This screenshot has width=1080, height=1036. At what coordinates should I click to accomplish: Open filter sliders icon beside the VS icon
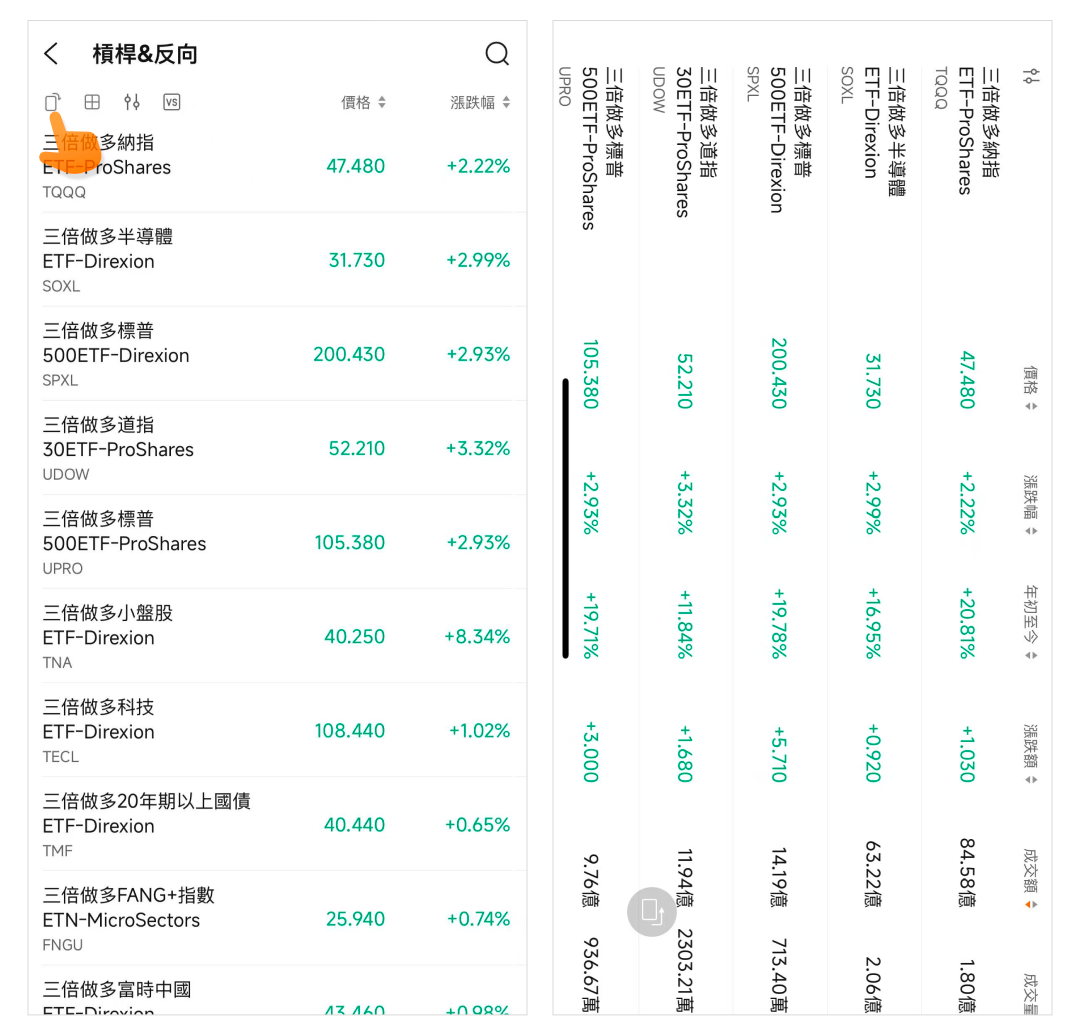[132, 102]
